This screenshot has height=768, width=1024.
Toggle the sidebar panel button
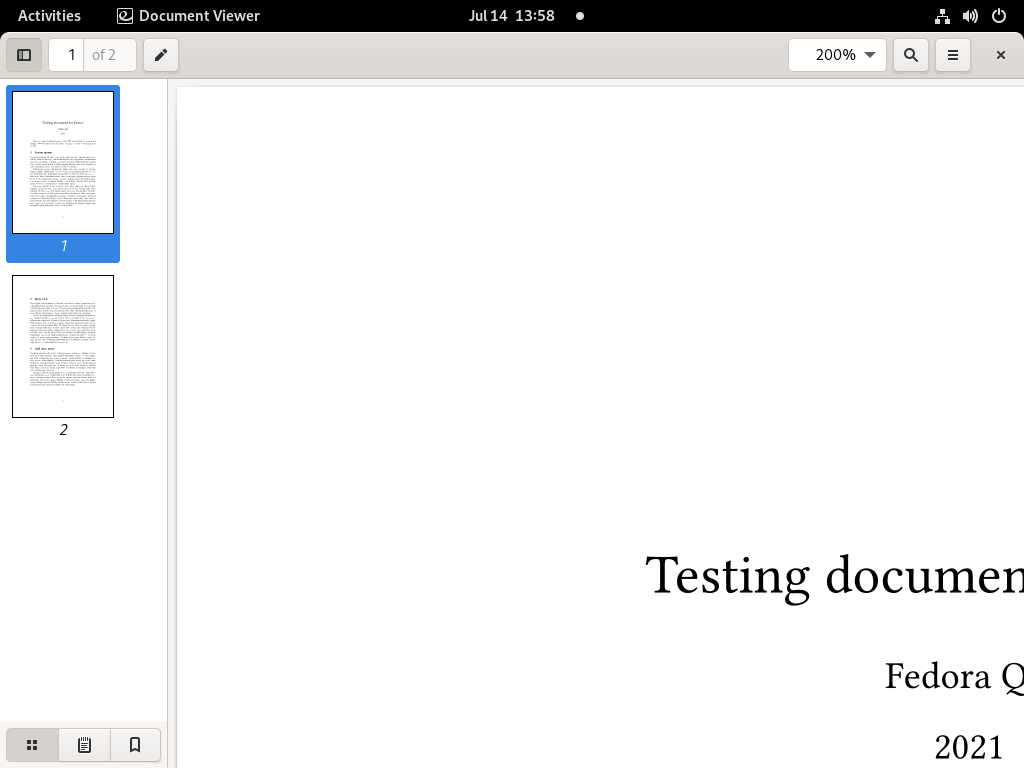[x=24, y=55]
